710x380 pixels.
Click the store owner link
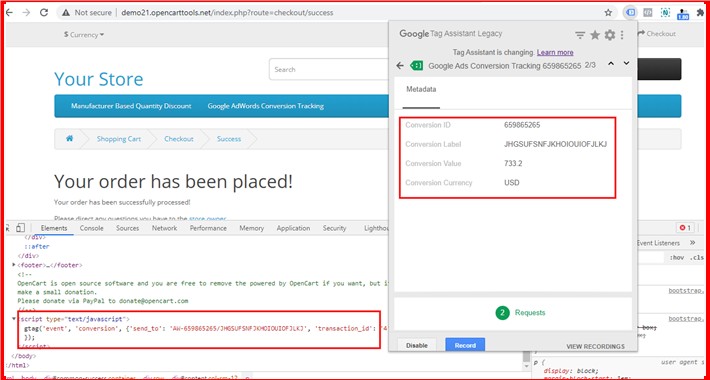click(207, 219)
